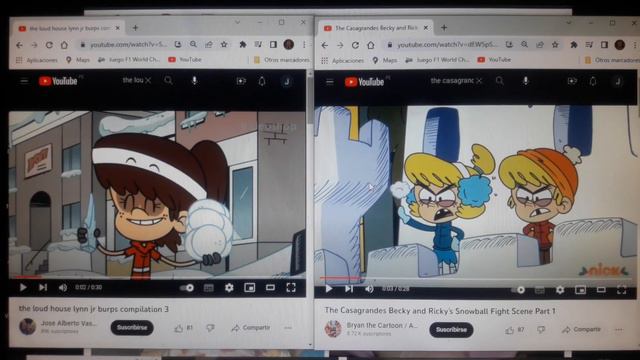Image resolution: width=640 pixels, height=360 pixels.
Task: Open more actions under right video
Action: click(x=619, y=330)
